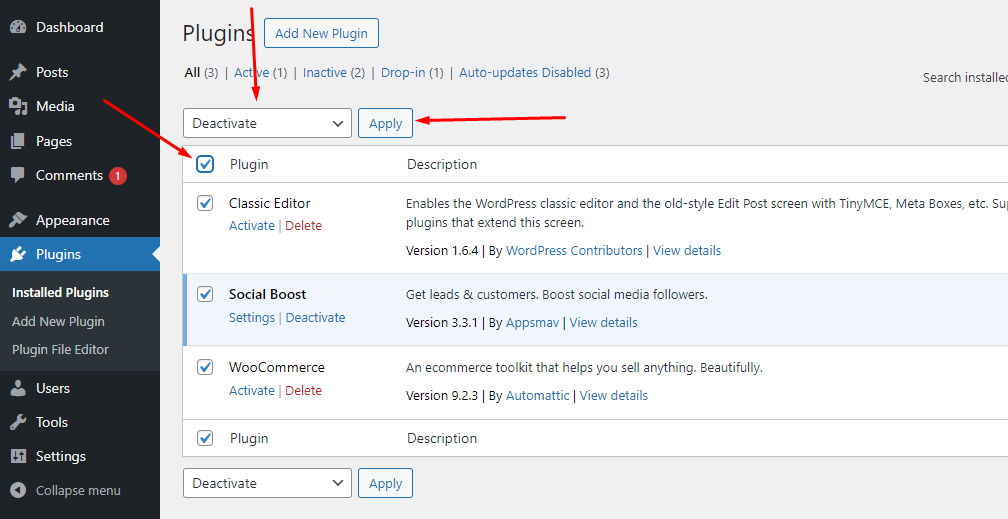The width and height of the screenshot is (1008, 519).
Task: Open the bottom bulk actions dropdown
Action: [x=267, y=483]
